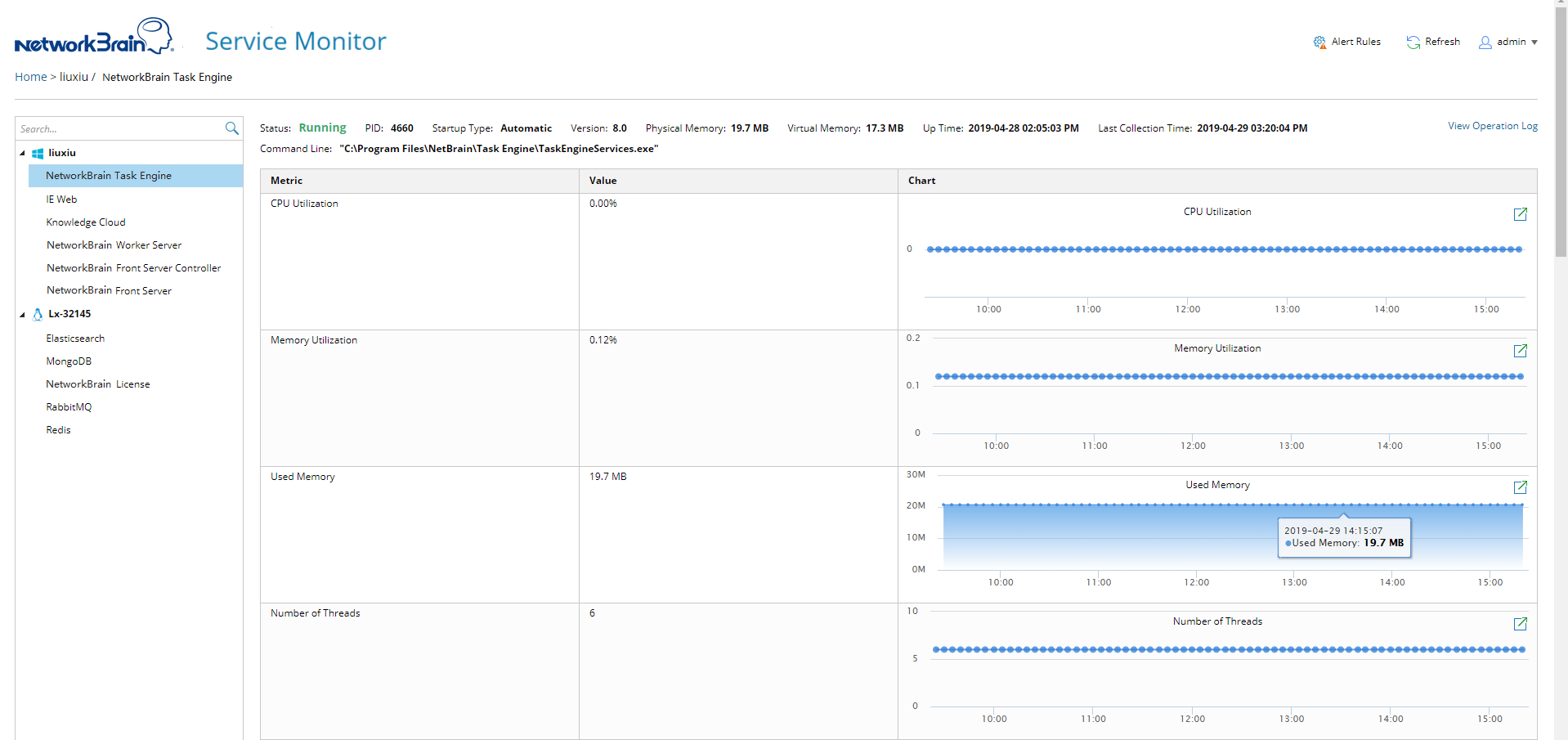The width and height of the screenshot is (1568, 740).
Task: Expand the Used Memory chart
Action: coord(1521,487)
